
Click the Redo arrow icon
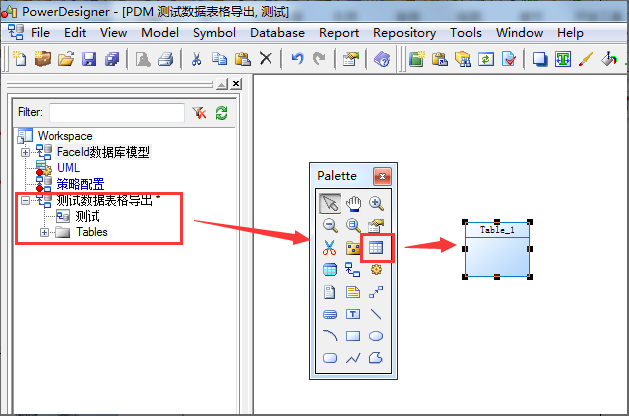pyautogui.click(x=319, y=59)
